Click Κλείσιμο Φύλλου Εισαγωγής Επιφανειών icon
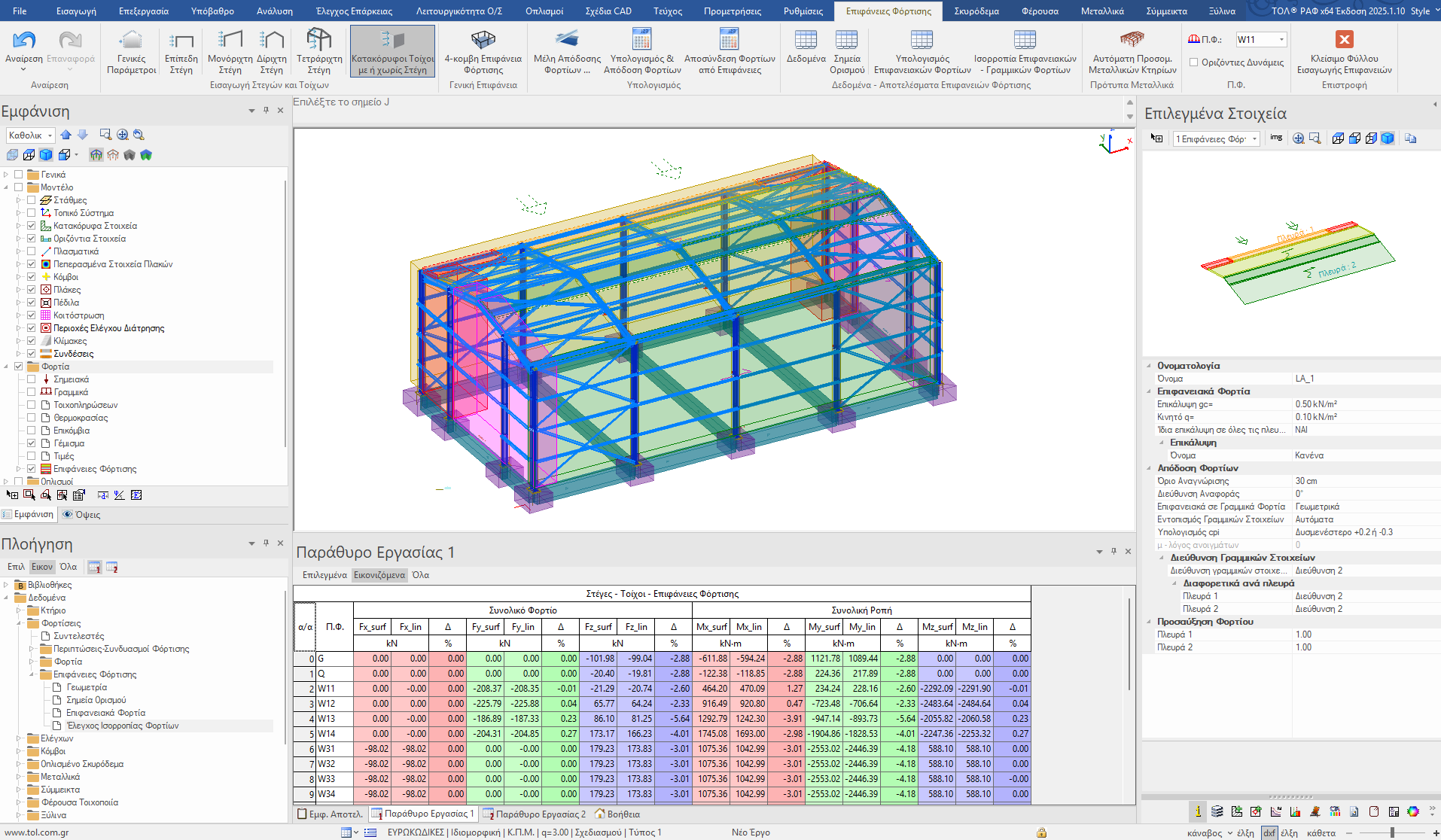Screen dimensions: 1441x840 [x=1344, y=40]
